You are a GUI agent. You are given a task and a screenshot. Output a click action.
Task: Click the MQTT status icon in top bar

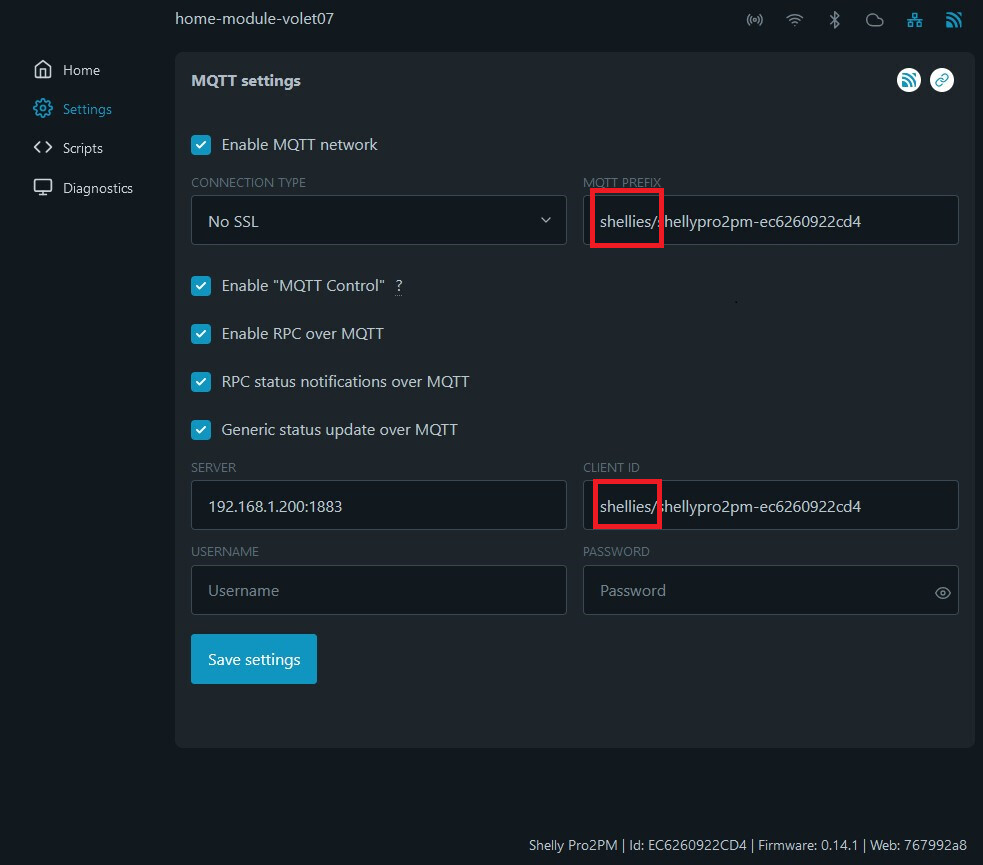coord(953,19)
